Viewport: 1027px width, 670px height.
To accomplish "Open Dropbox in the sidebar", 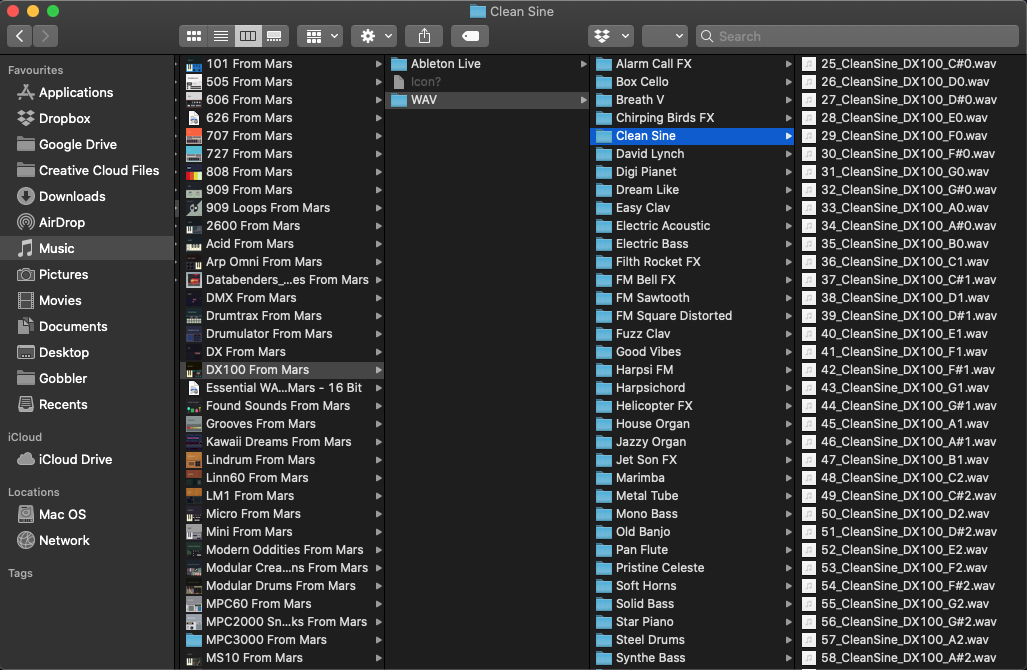I will click(x=88, y=119).
